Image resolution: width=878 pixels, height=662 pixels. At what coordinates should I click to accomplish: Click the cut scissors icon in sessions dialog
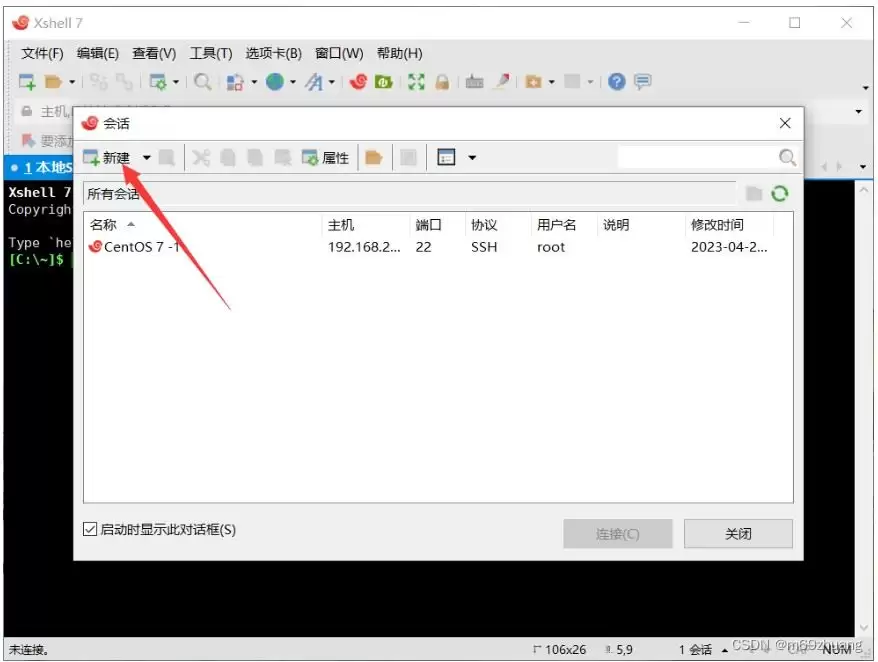click(200, 158)
